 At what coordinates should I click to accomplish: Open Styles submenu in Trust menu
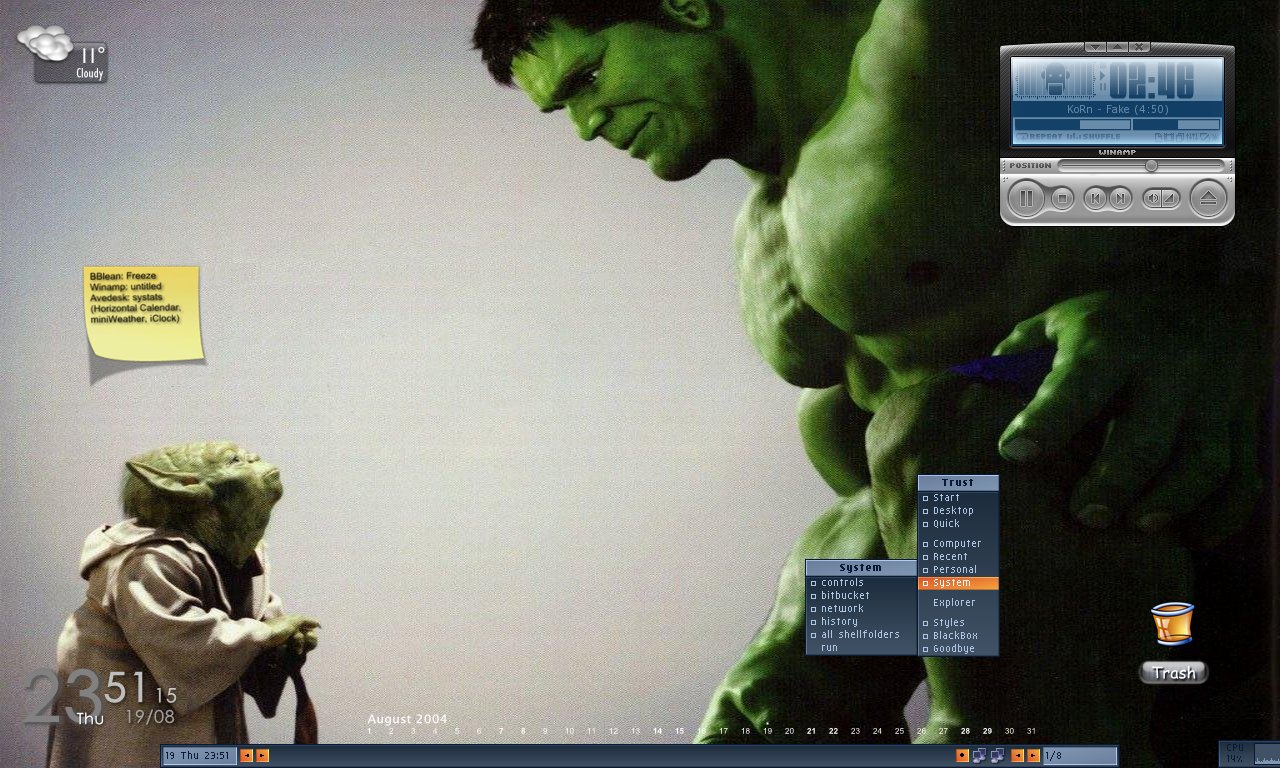pyautogui.click(x=958, y=622)
